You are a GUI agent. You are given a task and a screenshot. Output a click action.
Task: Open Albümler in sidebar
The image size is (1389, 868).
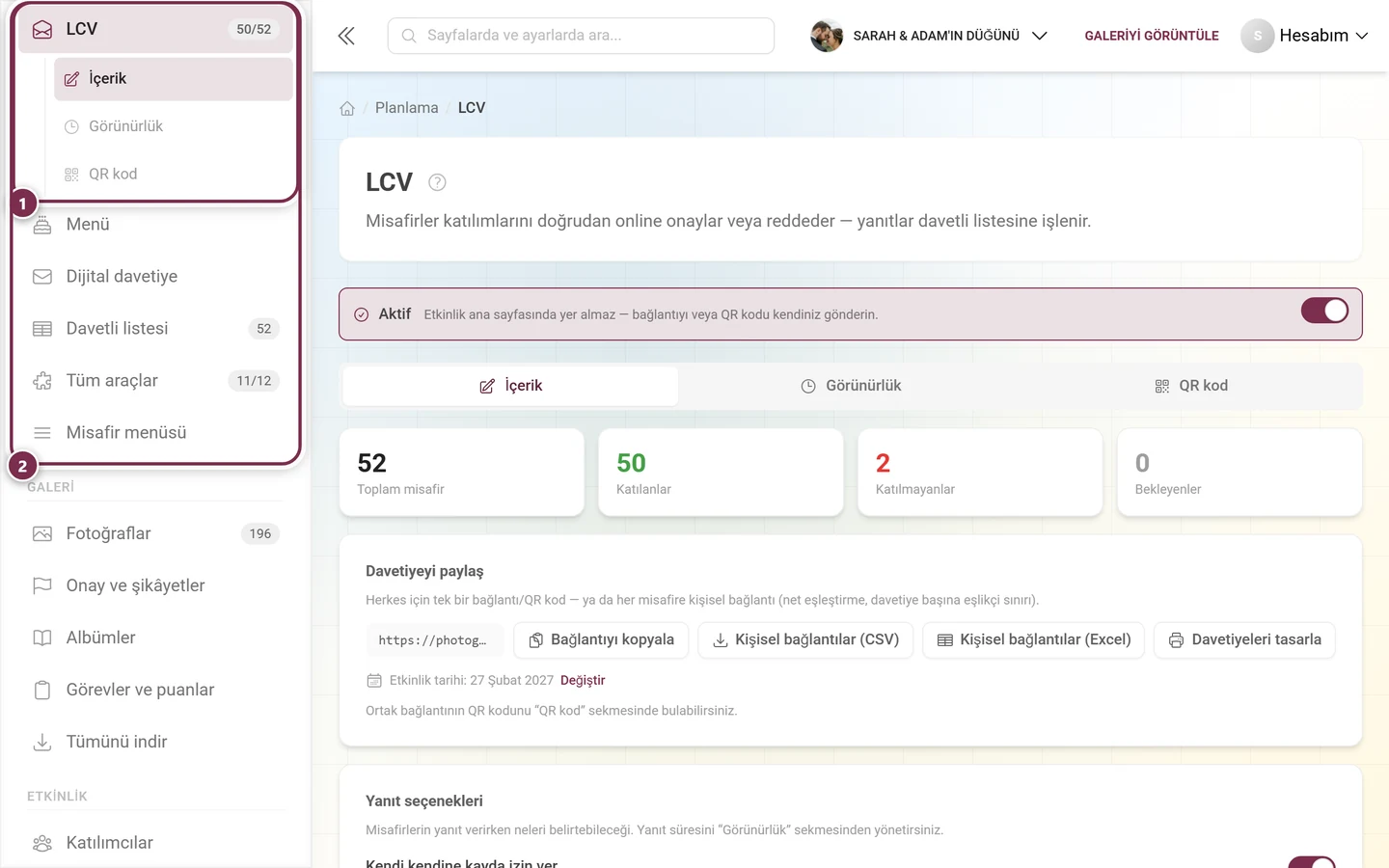pos(154,637)
